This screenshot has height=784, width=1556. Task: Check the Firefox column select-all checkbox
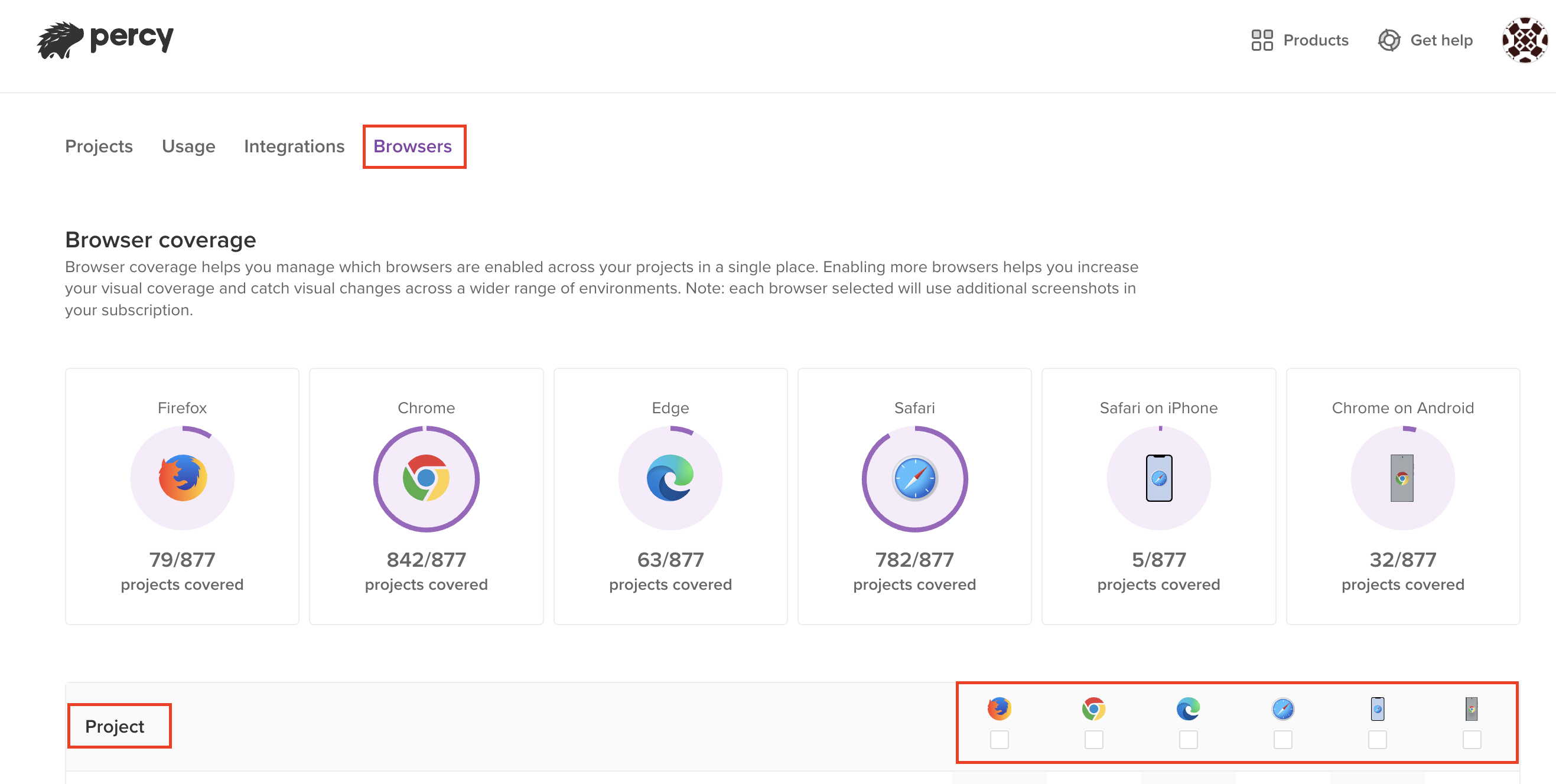point(999,739)
